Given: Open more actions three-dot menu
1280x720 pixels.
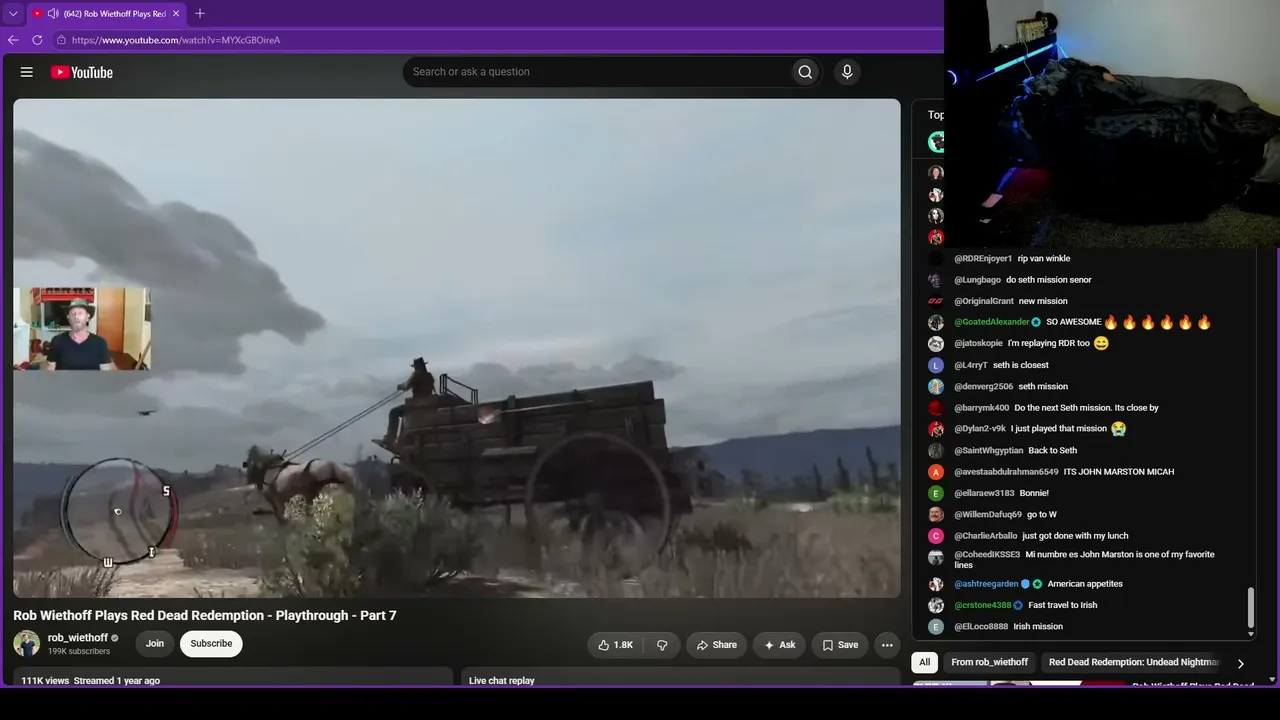Looking at the screenshot, I should pyautogui.click(x=887, y=645).
